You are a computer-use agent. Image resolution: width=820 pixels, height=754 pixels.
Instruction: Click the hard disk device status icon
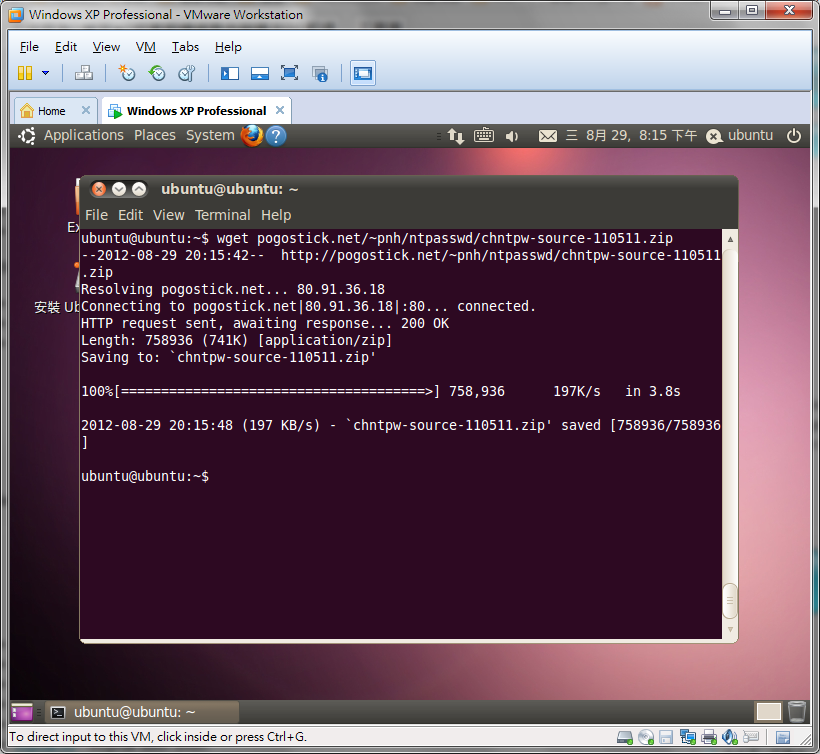tap(625, 737)
